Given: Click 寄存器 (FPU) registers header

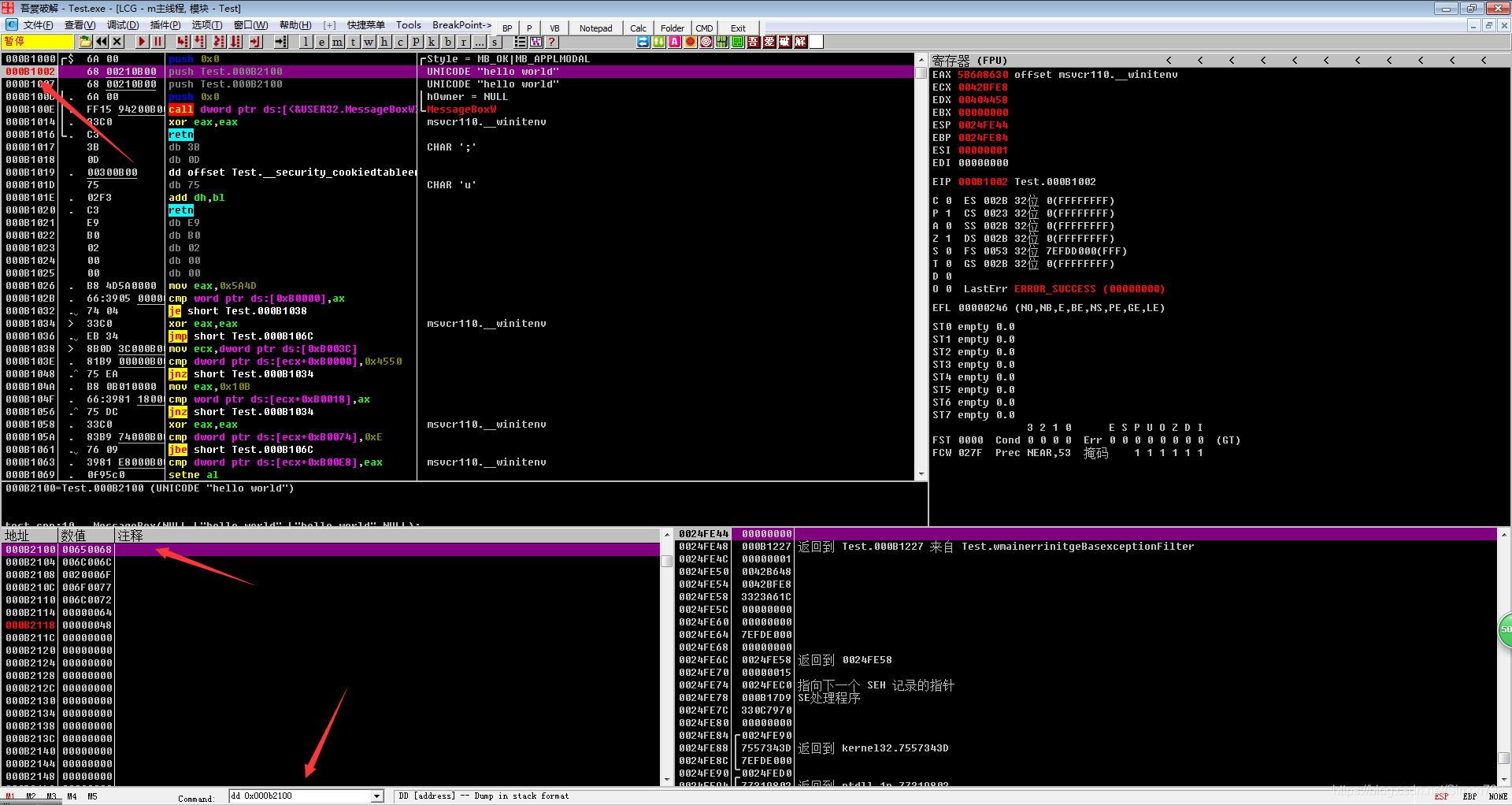Looking at the screenshot, I should point(969,61).
